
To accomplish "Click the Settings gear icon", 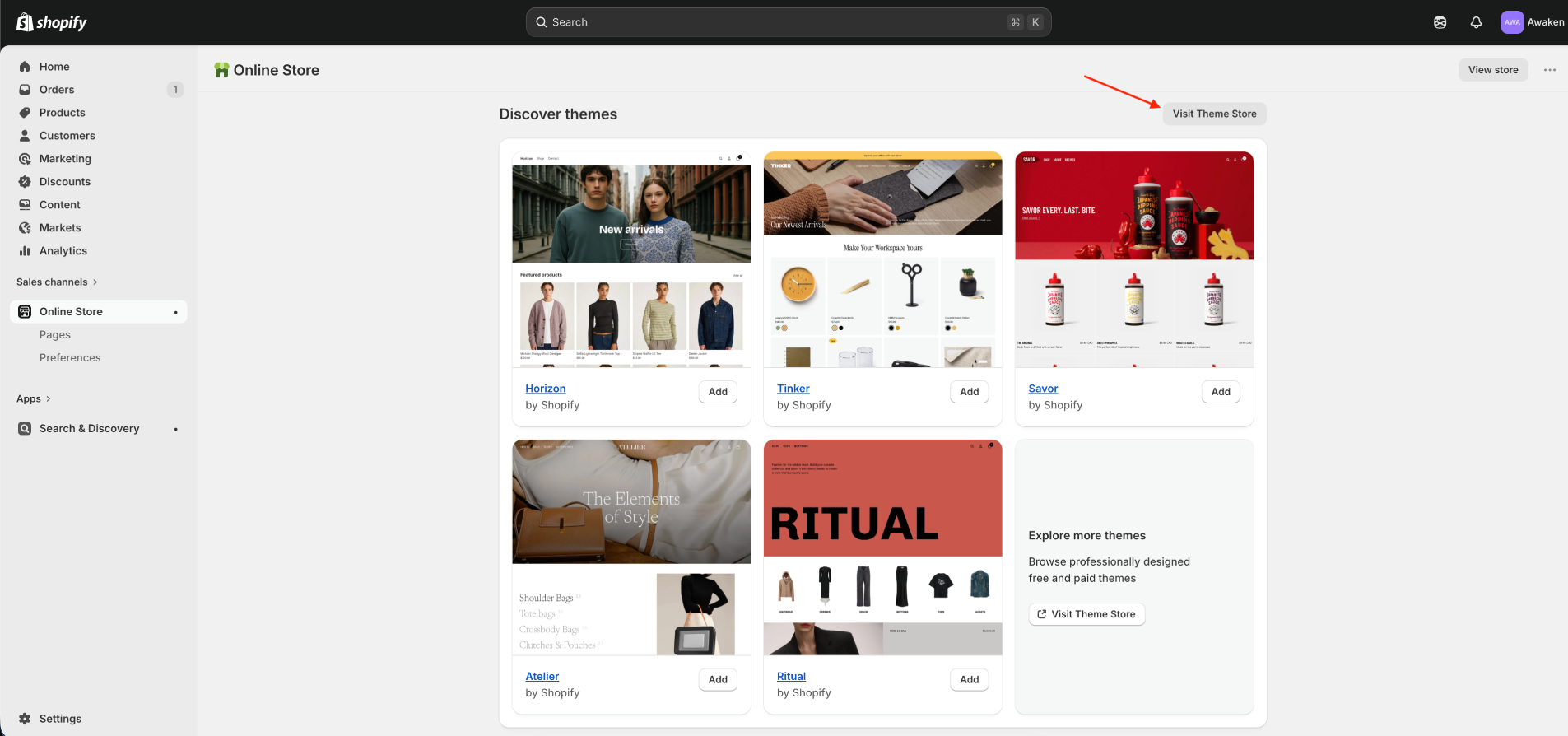I will pyautogui.click(x=25, y=719).
